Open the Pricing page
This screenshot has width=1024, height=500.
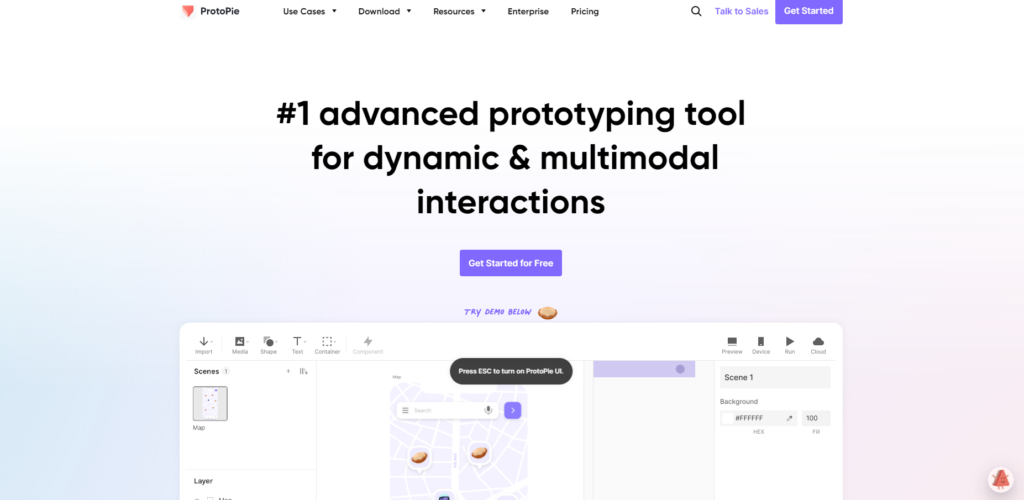click(585, 12)
